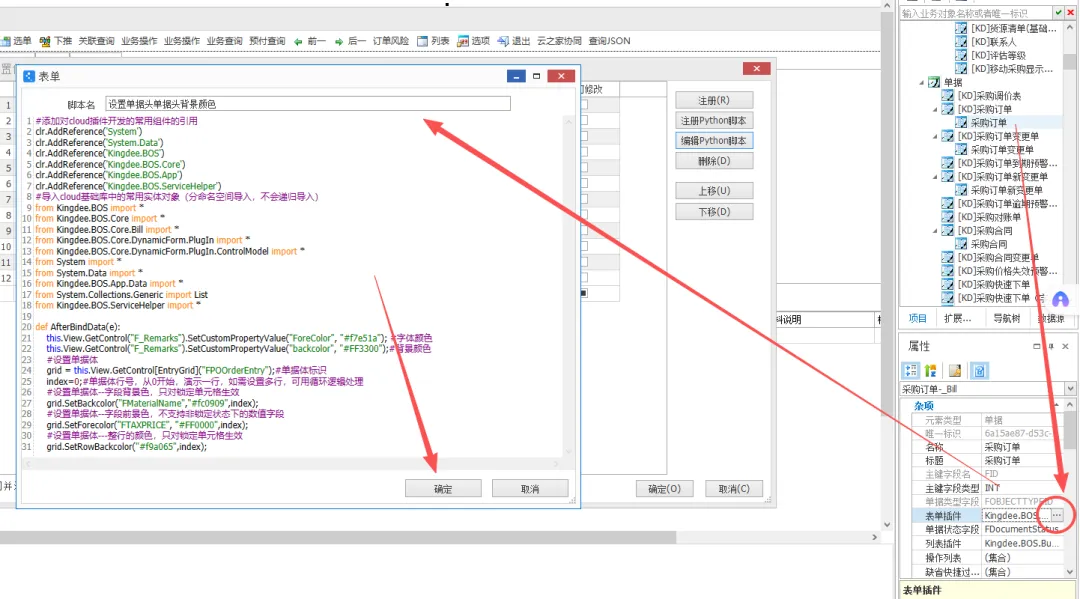Select [KD]采购调价表 node in tree
Screen dimensions: 1080x599
pos(989,96)
